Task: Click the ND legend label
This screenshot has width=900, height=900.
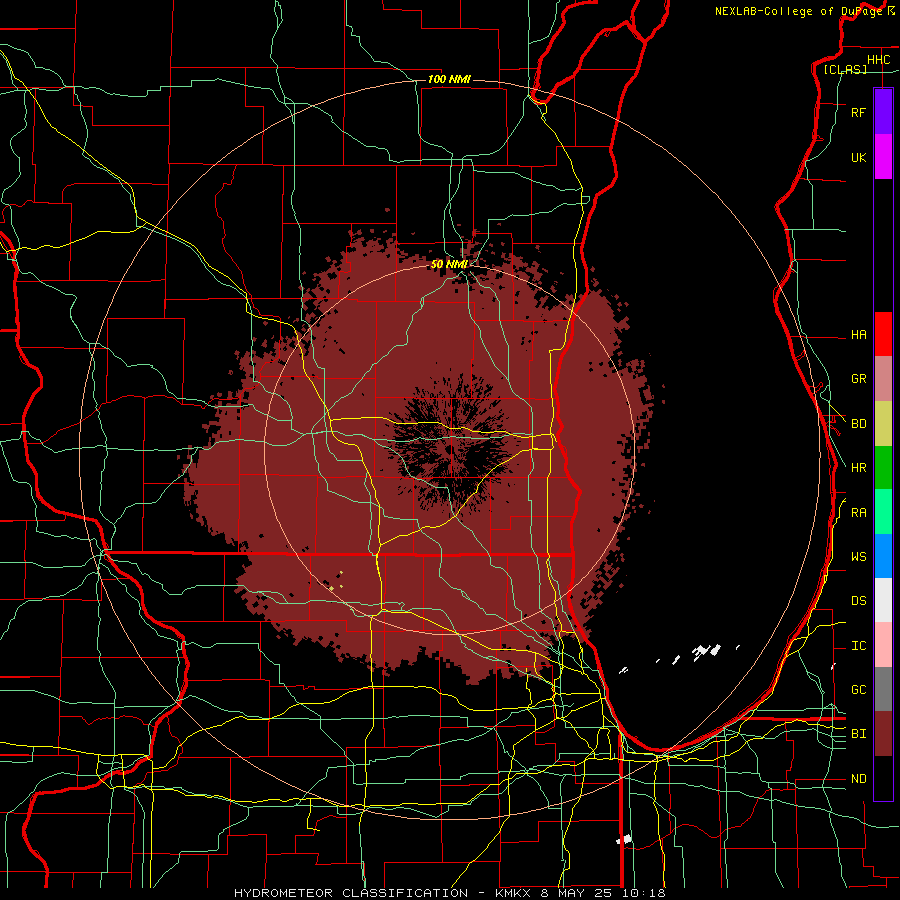Action: point(858,779)
